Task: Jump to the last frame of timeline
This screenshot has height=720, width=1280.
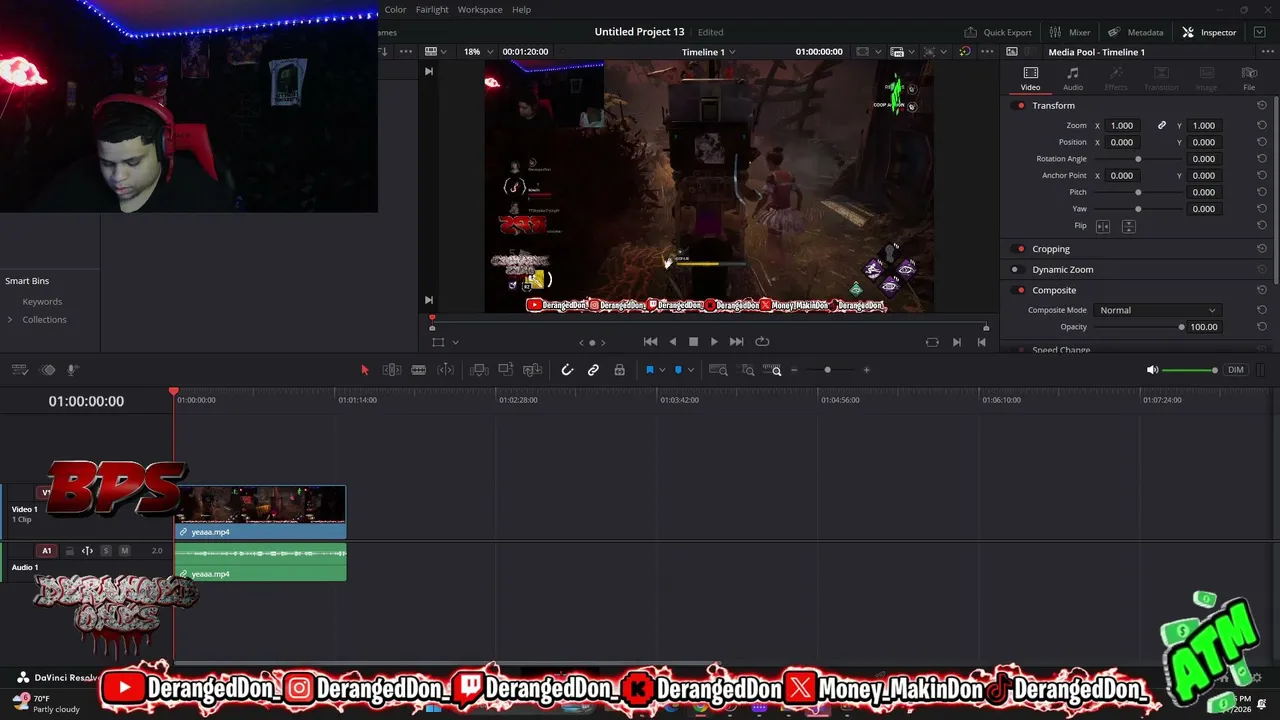Action: pyautogui.click(x=736, y=342)
